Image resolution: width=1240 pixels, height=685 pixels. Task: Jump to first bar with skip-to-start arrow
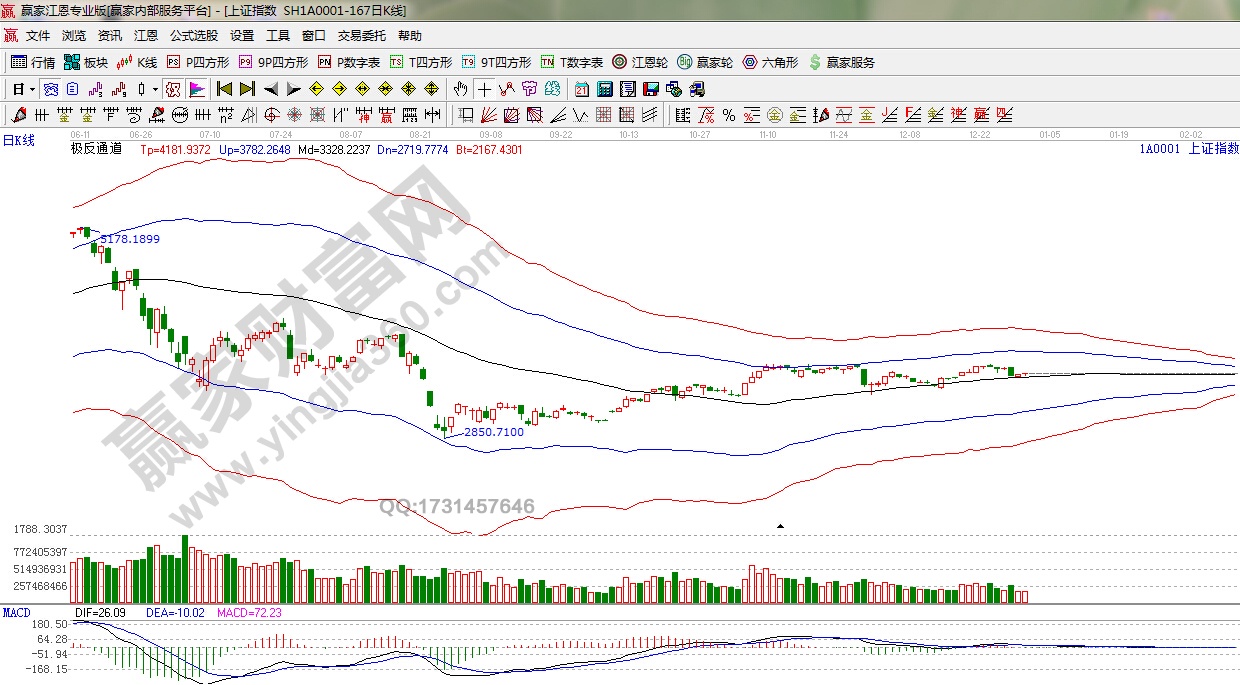click(x=224, y=89)
